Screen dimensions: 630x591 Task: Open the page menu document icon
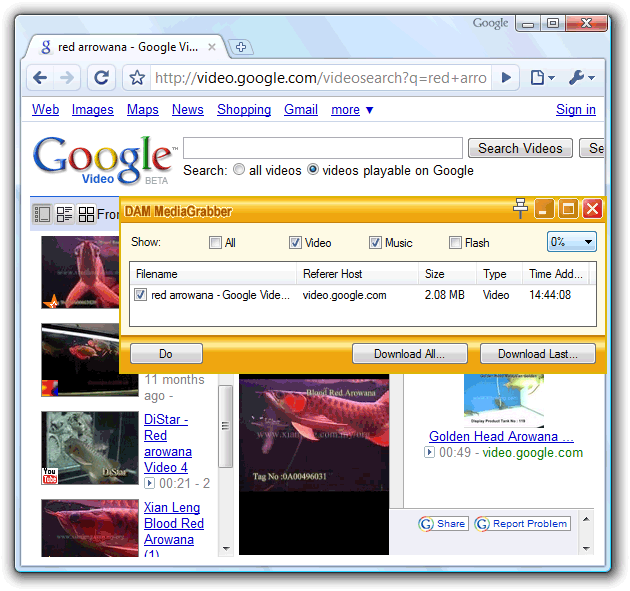coord(542,78)
